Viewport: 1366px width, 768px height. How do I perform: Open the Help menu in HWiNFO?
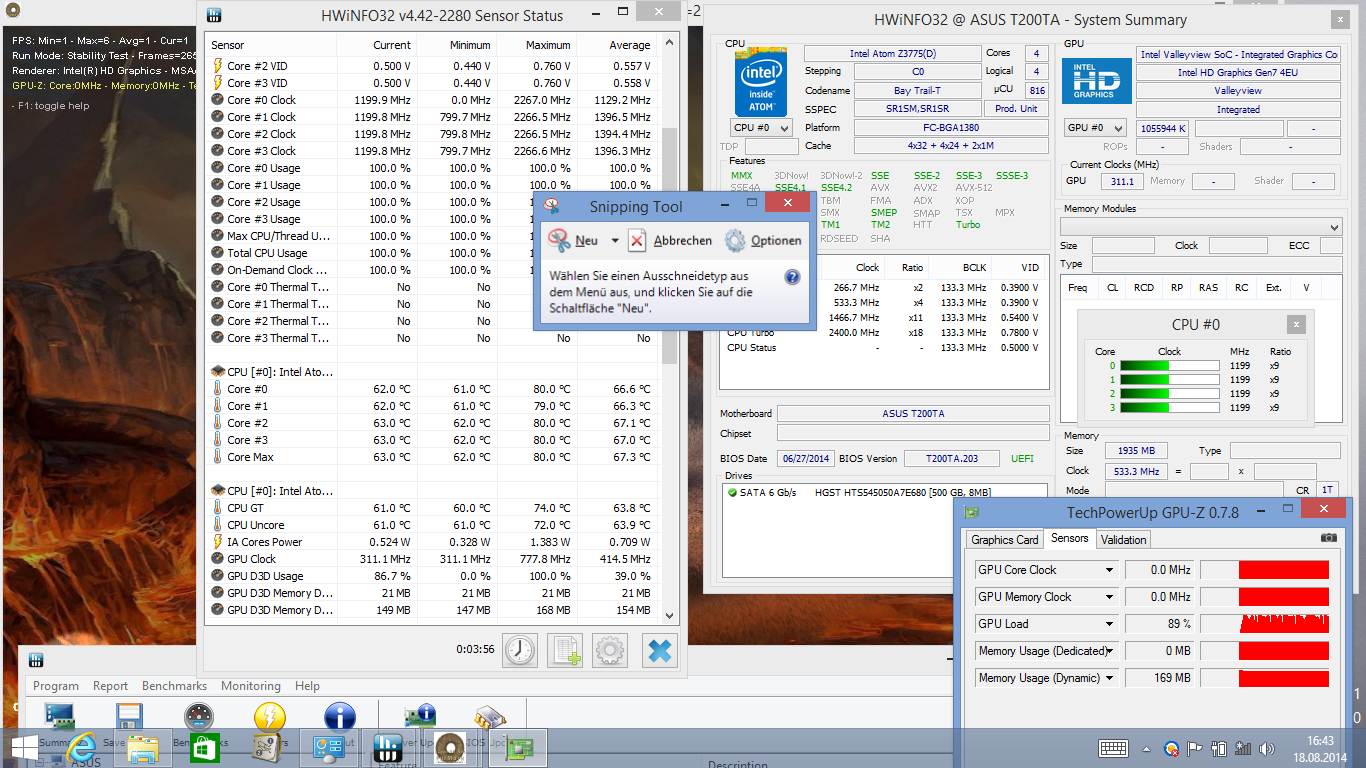tap(308, 686)
